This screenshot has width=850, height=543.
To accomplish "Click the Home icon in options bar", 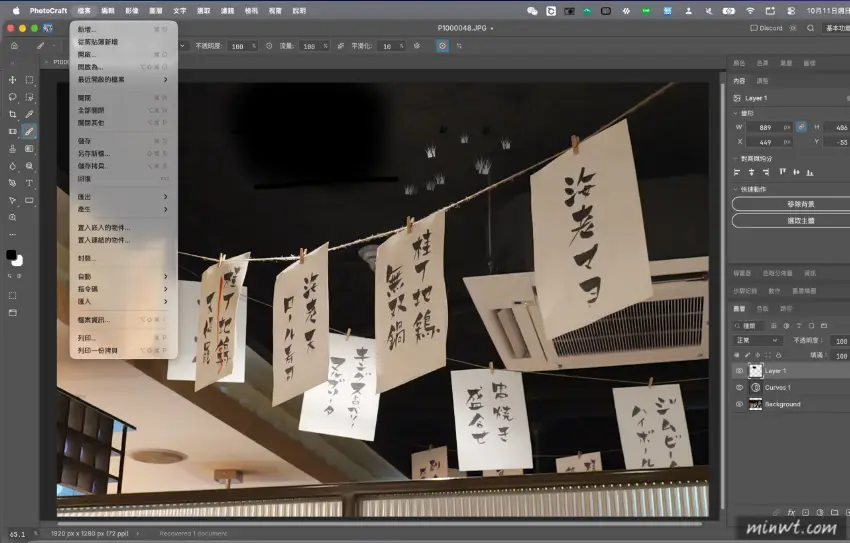I will click(x=15, y=46).
